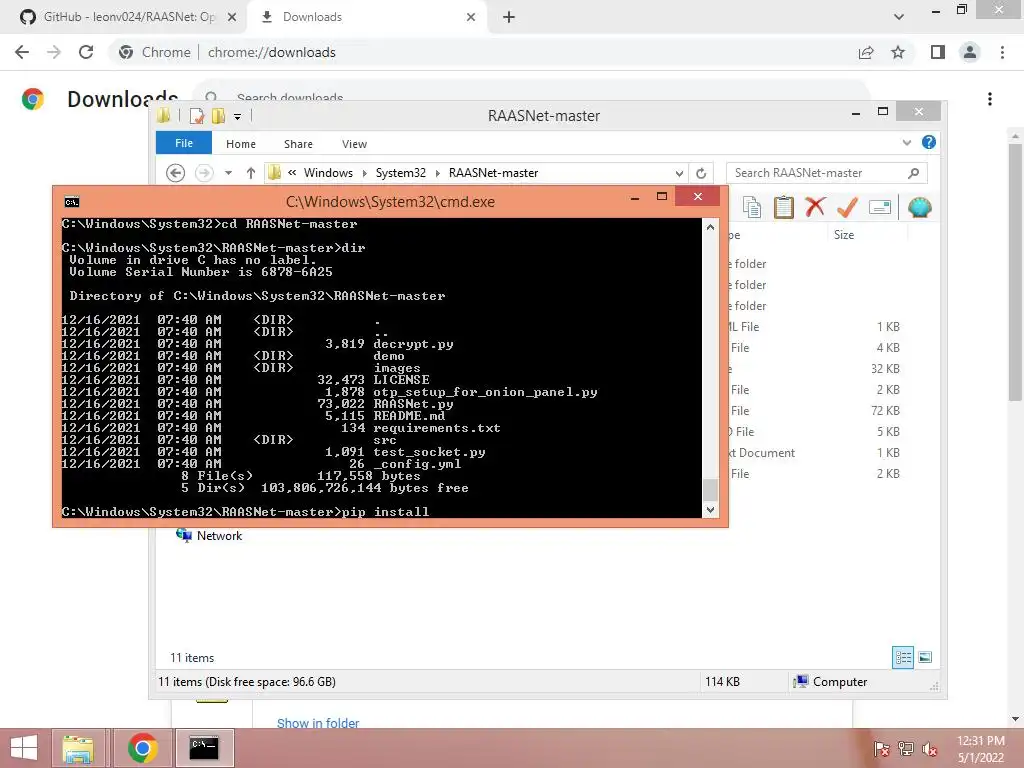Viewport: 1024px width, 768px height.
Task: Go back in Chrome
Action: coord(22,52)
